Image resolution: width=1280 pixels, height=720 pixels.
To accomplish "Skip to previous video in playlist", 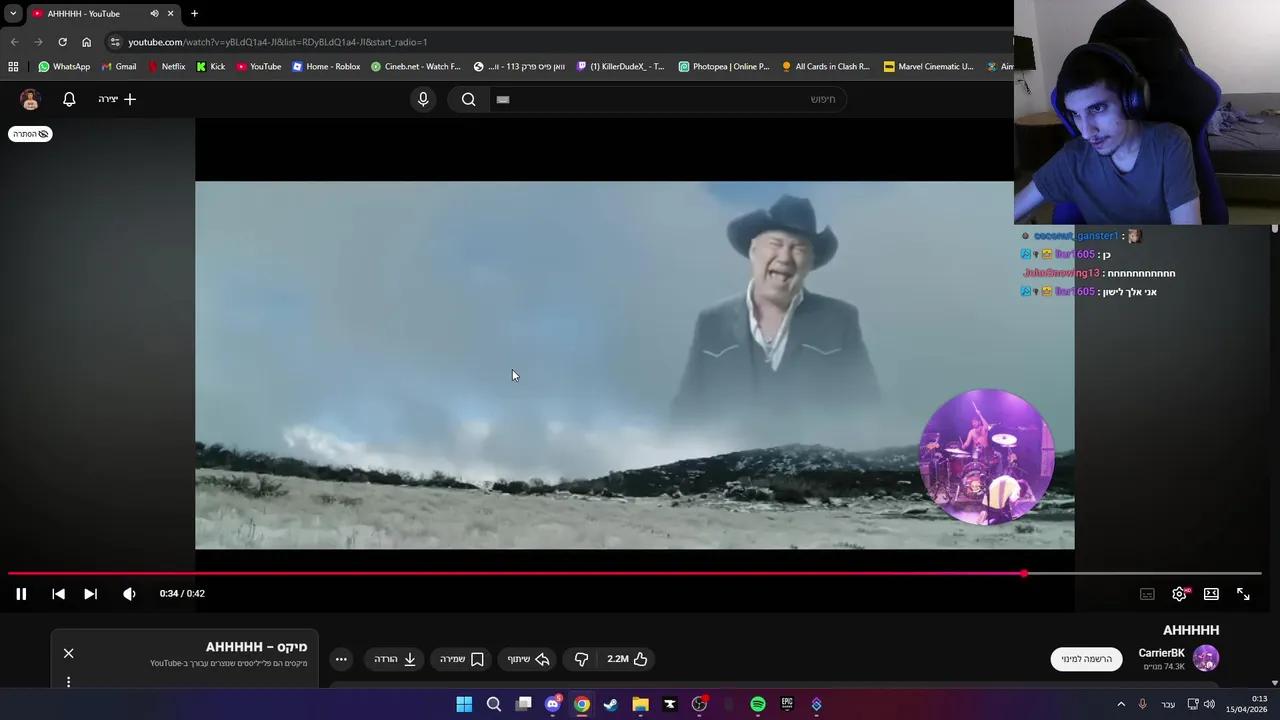I will click(58, 594).
